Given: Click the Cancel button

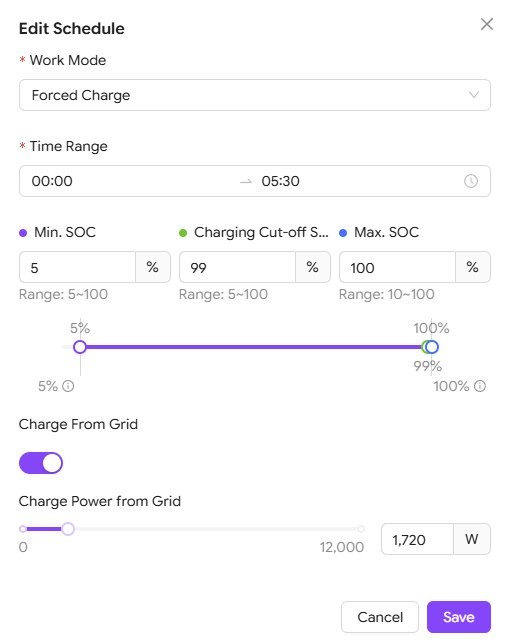Looking at the screenshot, I should (380, 617).
